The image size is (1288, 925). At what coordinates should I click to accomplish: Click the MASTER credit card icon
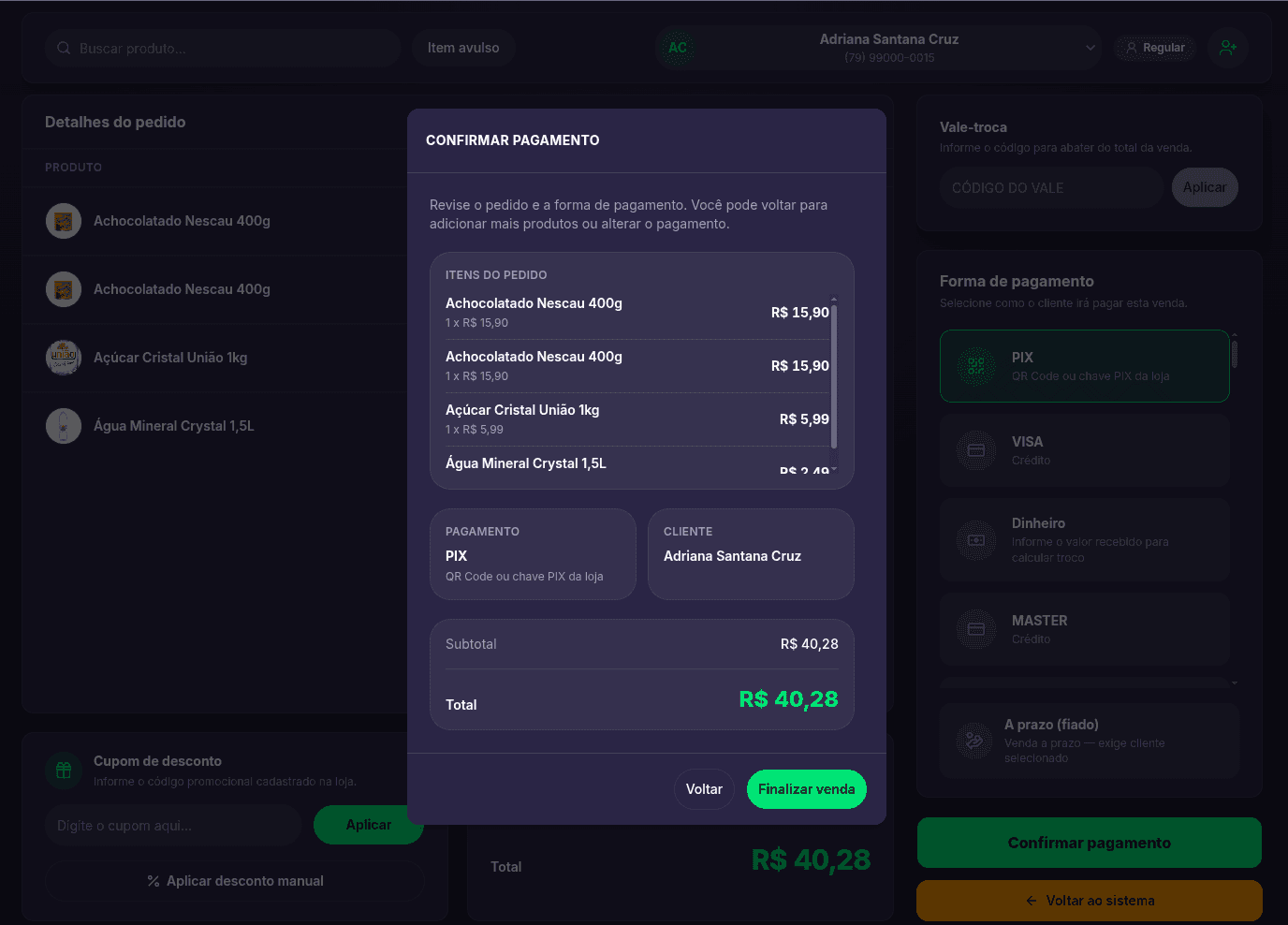click(976, 629)
